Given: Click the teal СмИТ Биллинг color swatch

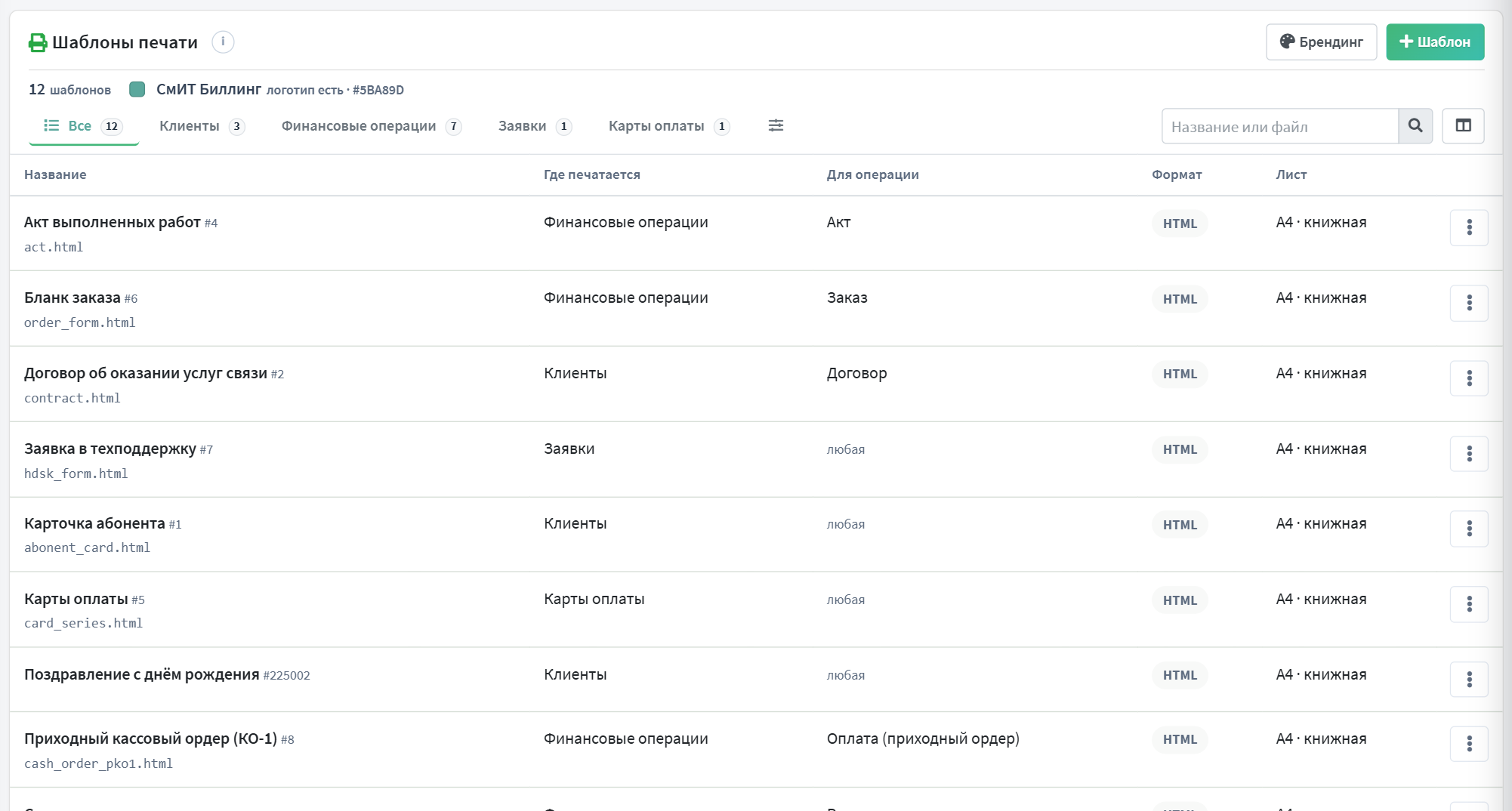Looking at the screenshot, I should [137, 89].
